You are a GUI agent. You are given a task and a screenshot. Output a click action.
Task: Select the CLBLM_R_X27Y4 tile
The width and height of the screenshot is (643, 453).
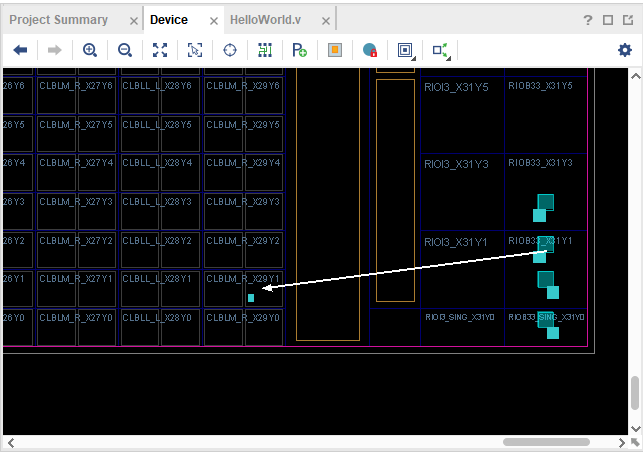coord(76,172)
